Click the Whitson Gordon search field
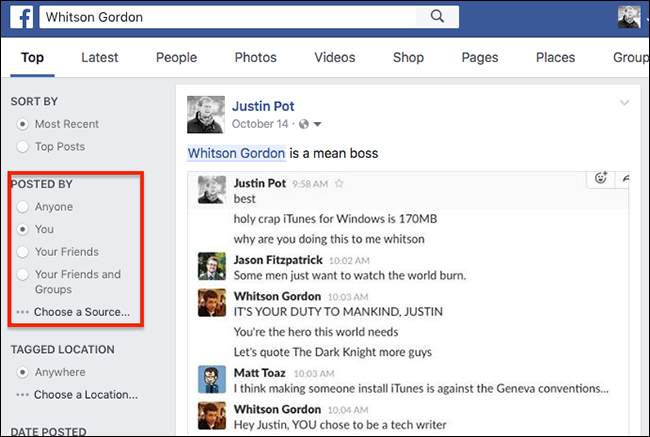The width and height of the screenshot is (650, 437). click(x=228, y=17)
